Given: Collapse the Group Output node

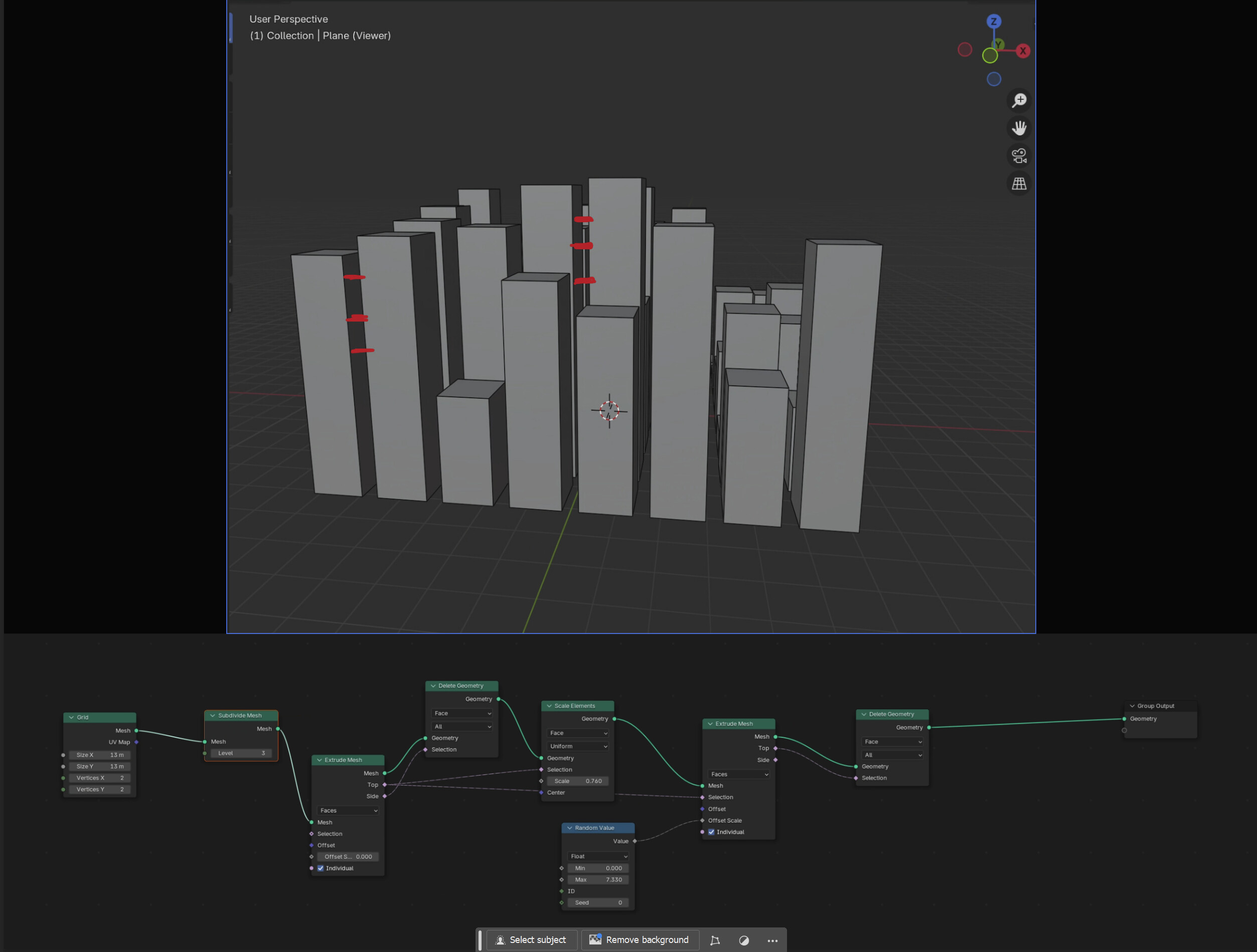Looking at the screenshot, I should [x=1132, y=706].
